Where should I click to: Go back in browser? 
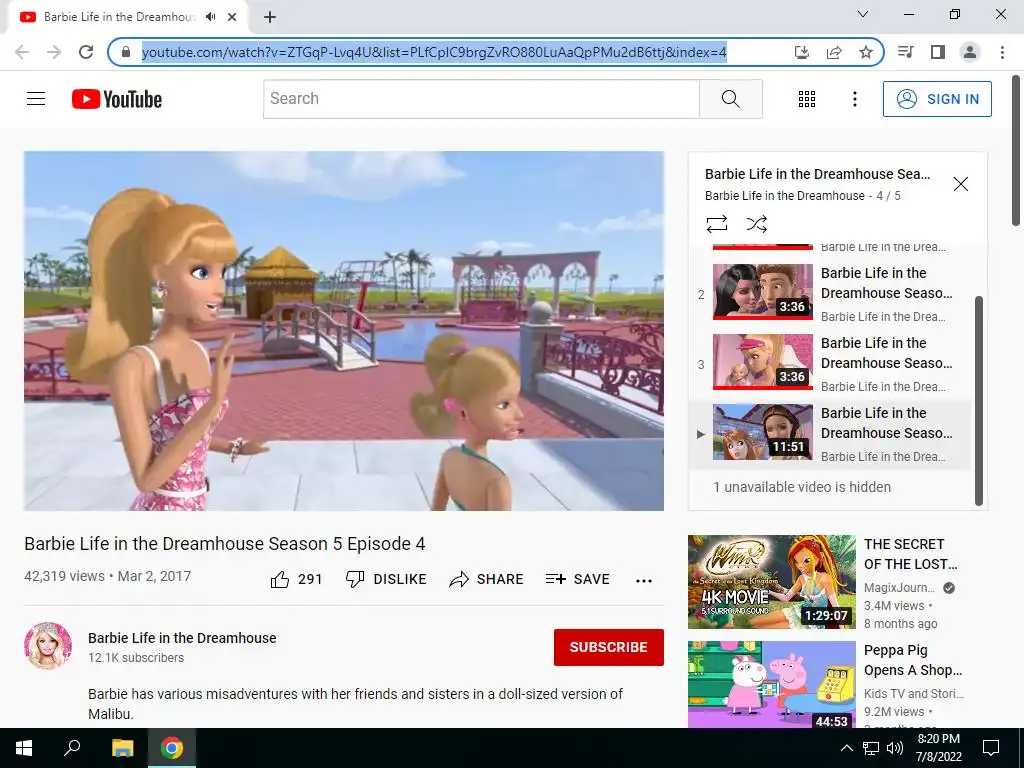[22, 52]
